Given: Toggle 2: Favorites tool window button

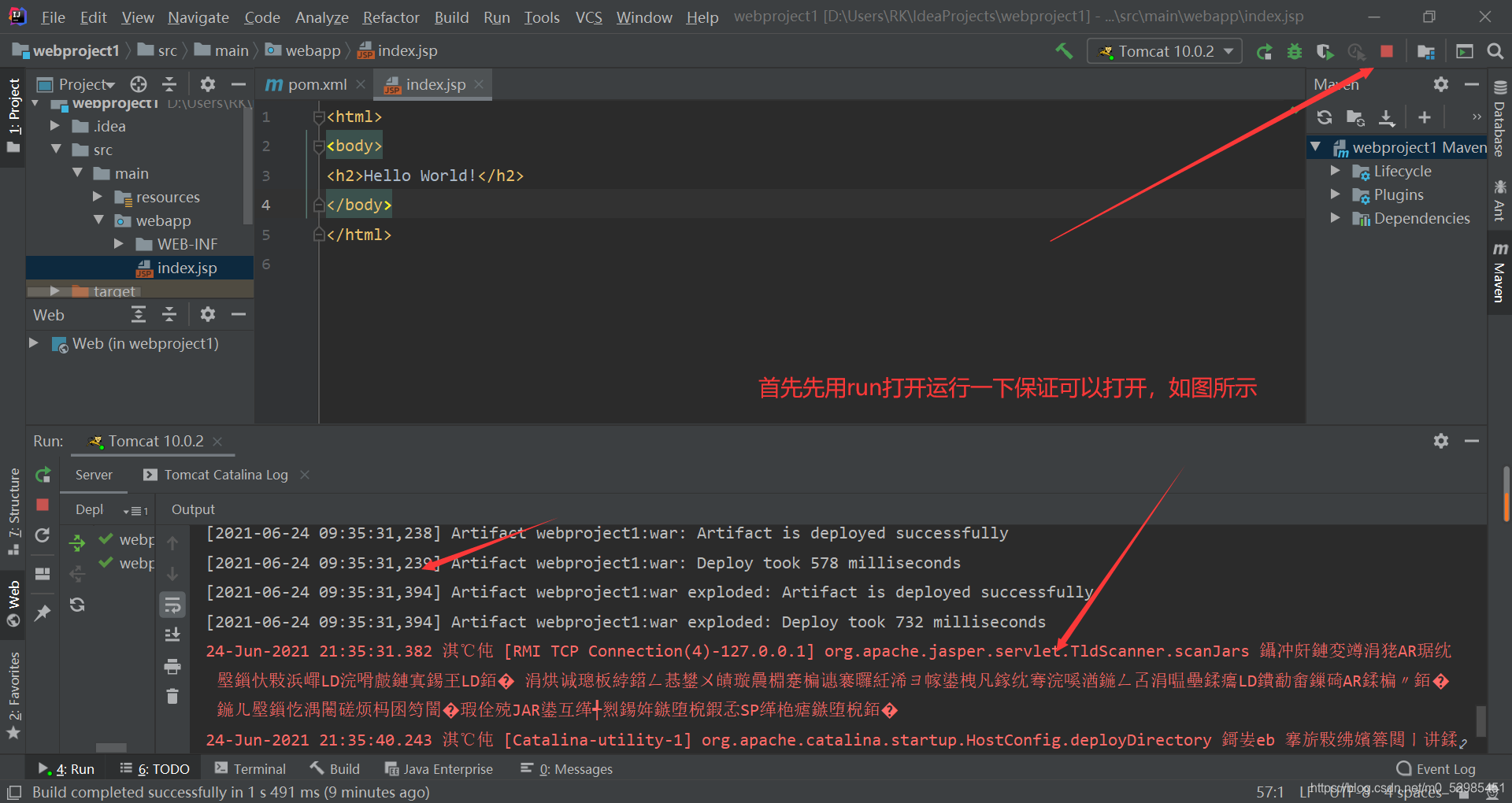Looking at the screenshot, I should pos(13,695).
